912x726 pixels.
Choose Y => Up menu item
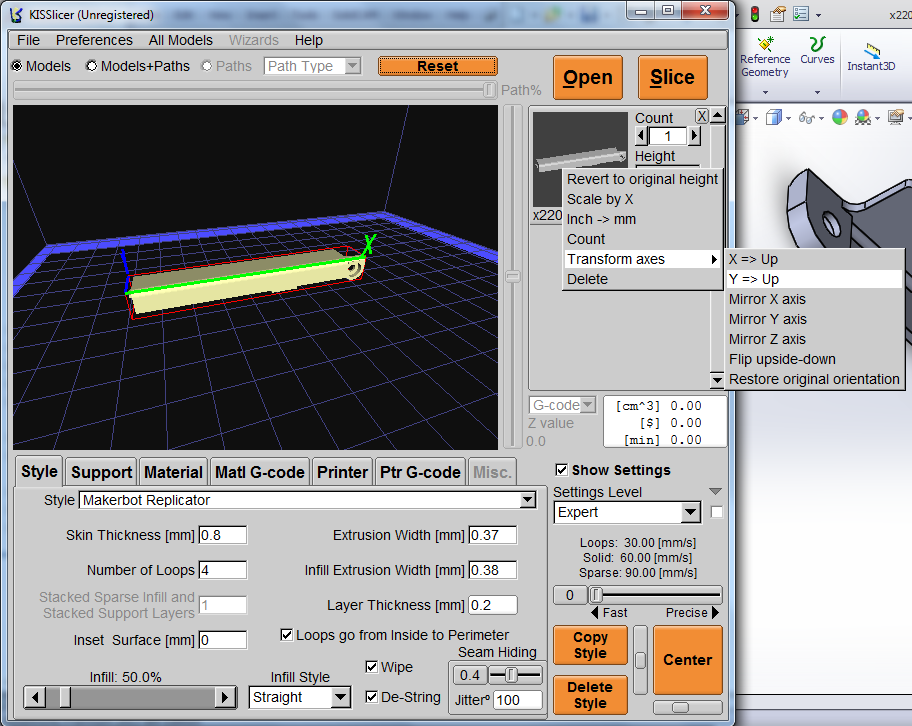click(814, 279)
